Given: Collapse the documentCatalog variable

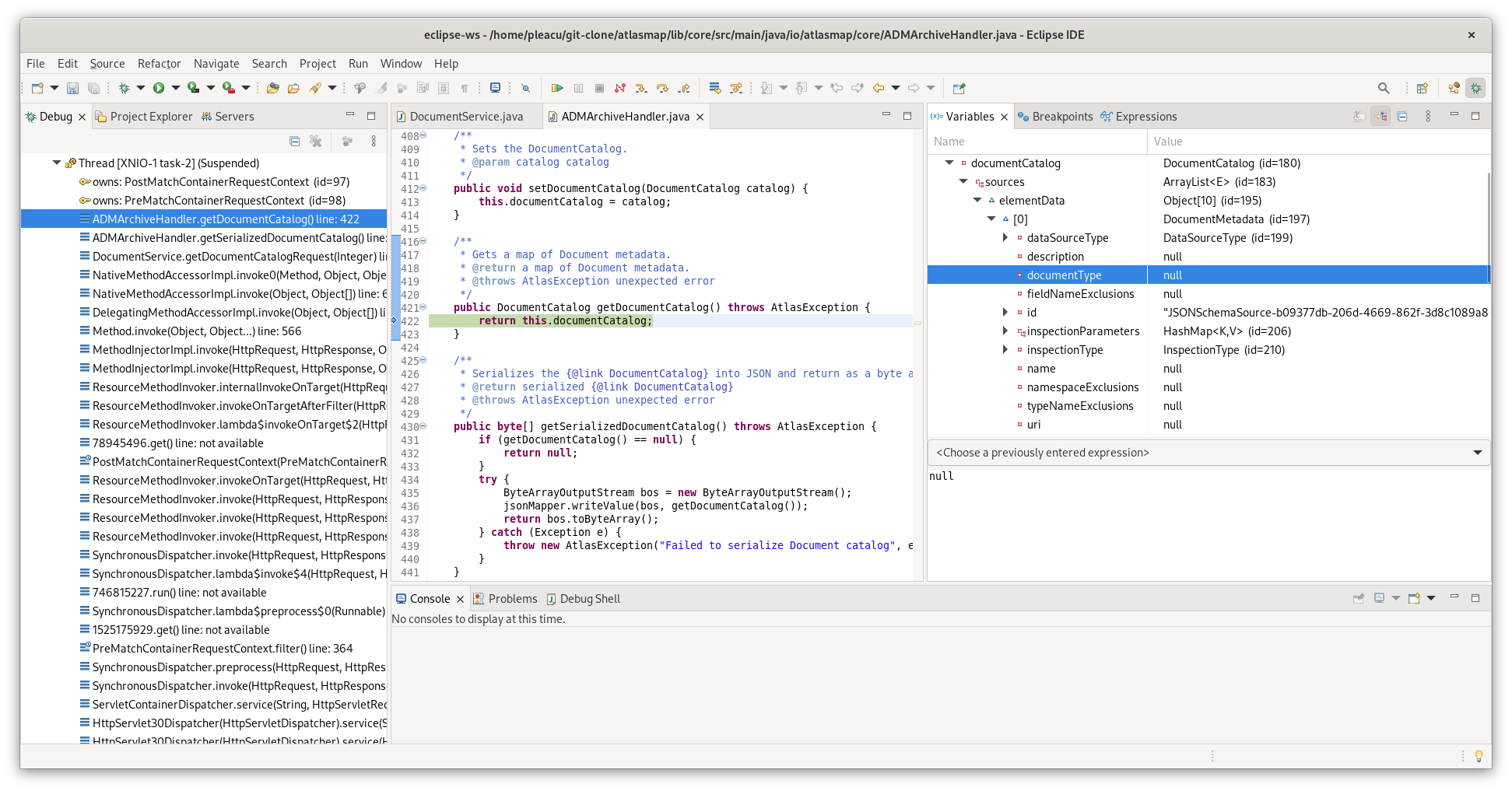Looking at the screenshot, I should click(x=949, y=163).
